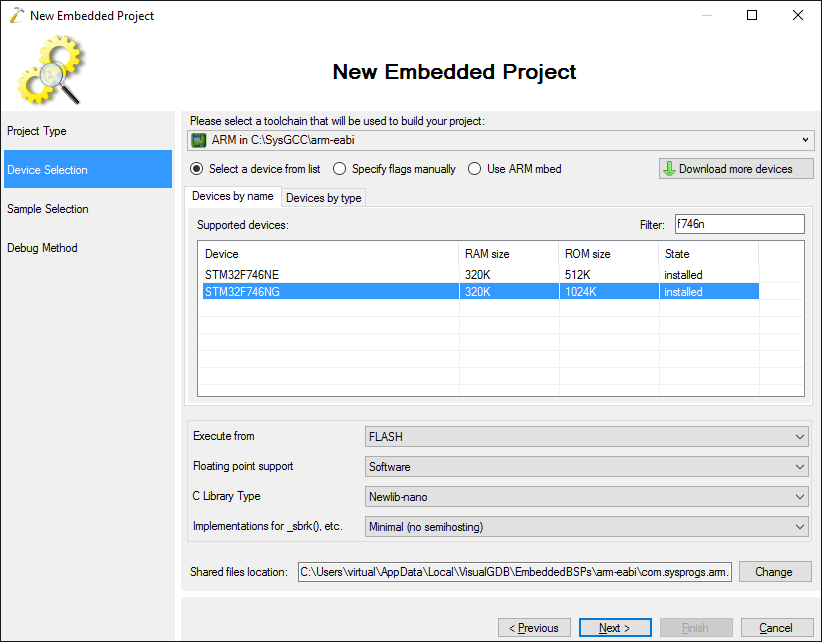Expand the 'Execute from' FLASH dropdown
Viewport: 822px width, 642px height.
(x=586, y=437)
